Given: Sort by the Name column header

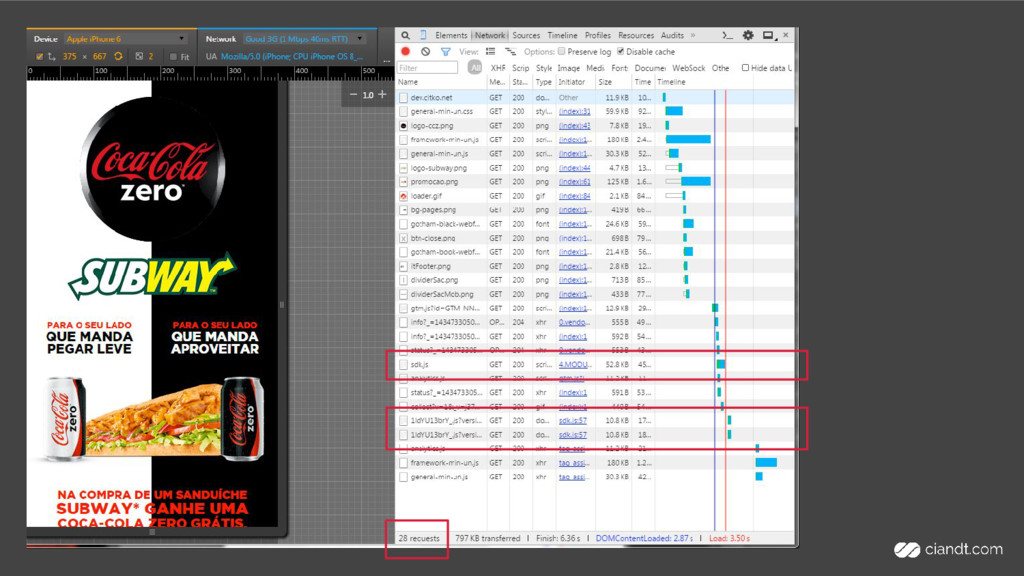Looking at the screenshot, I should point(441,82).
